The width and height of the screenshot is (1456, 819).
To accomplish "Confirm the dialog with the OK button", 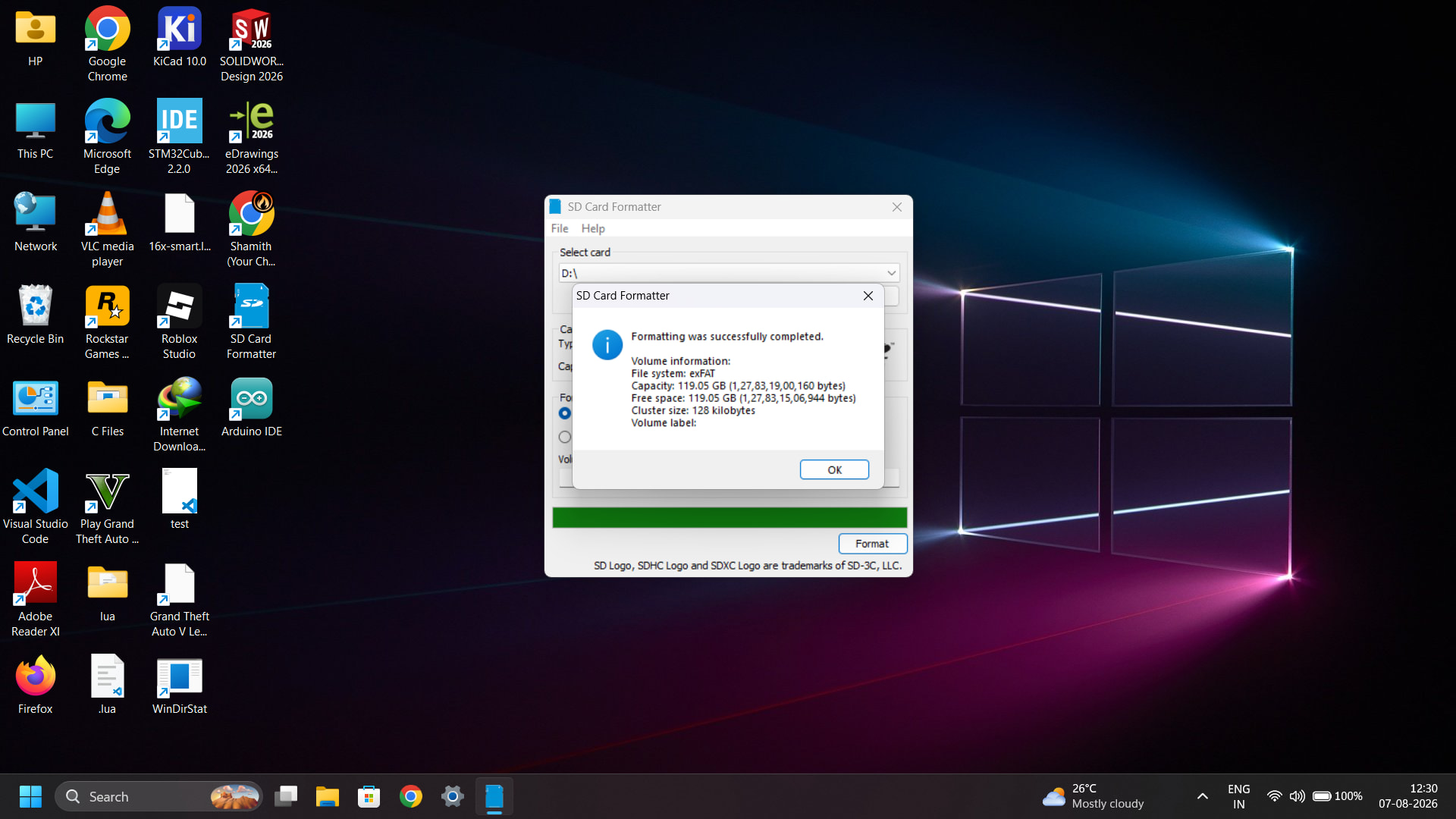I will point(834,469).
